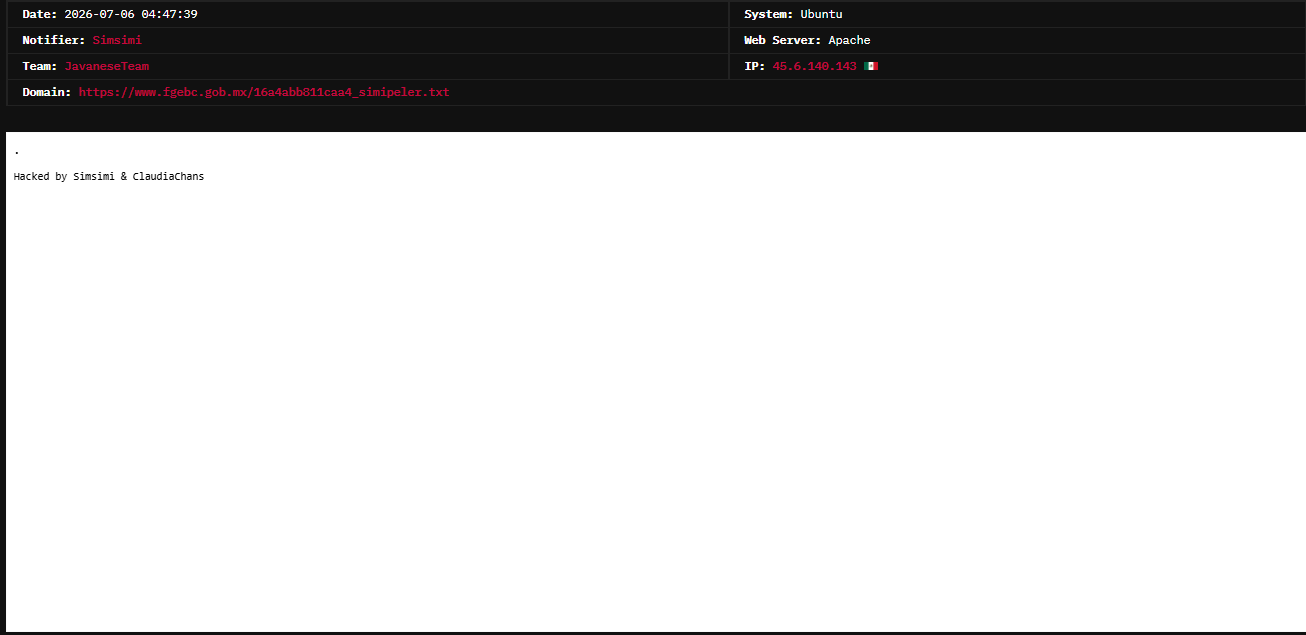Open the JavaneseTeam team link

(107, 66)
